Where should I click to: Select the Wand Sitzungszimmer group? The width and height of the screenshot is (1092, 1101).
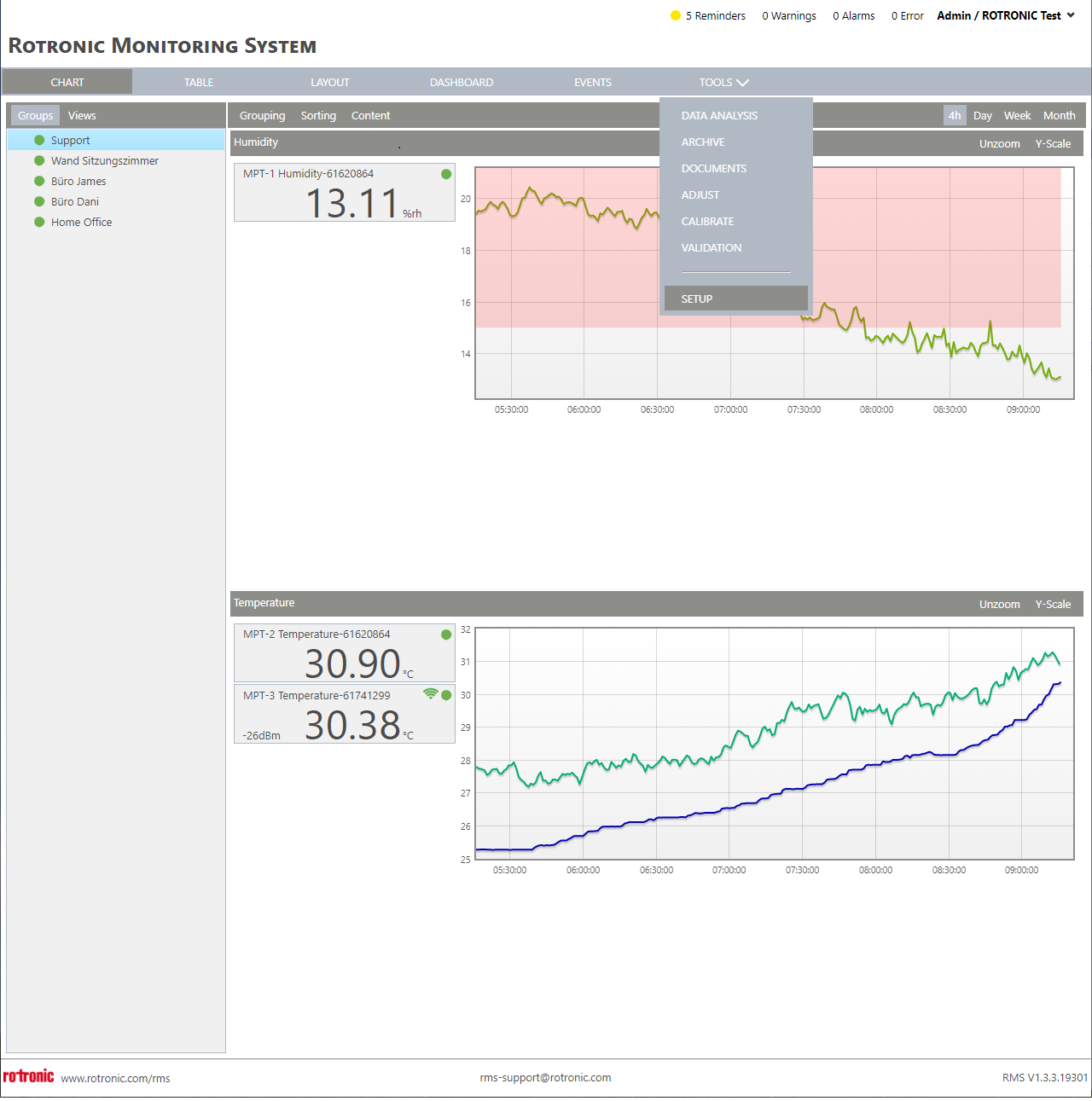(x=116, y=160)
